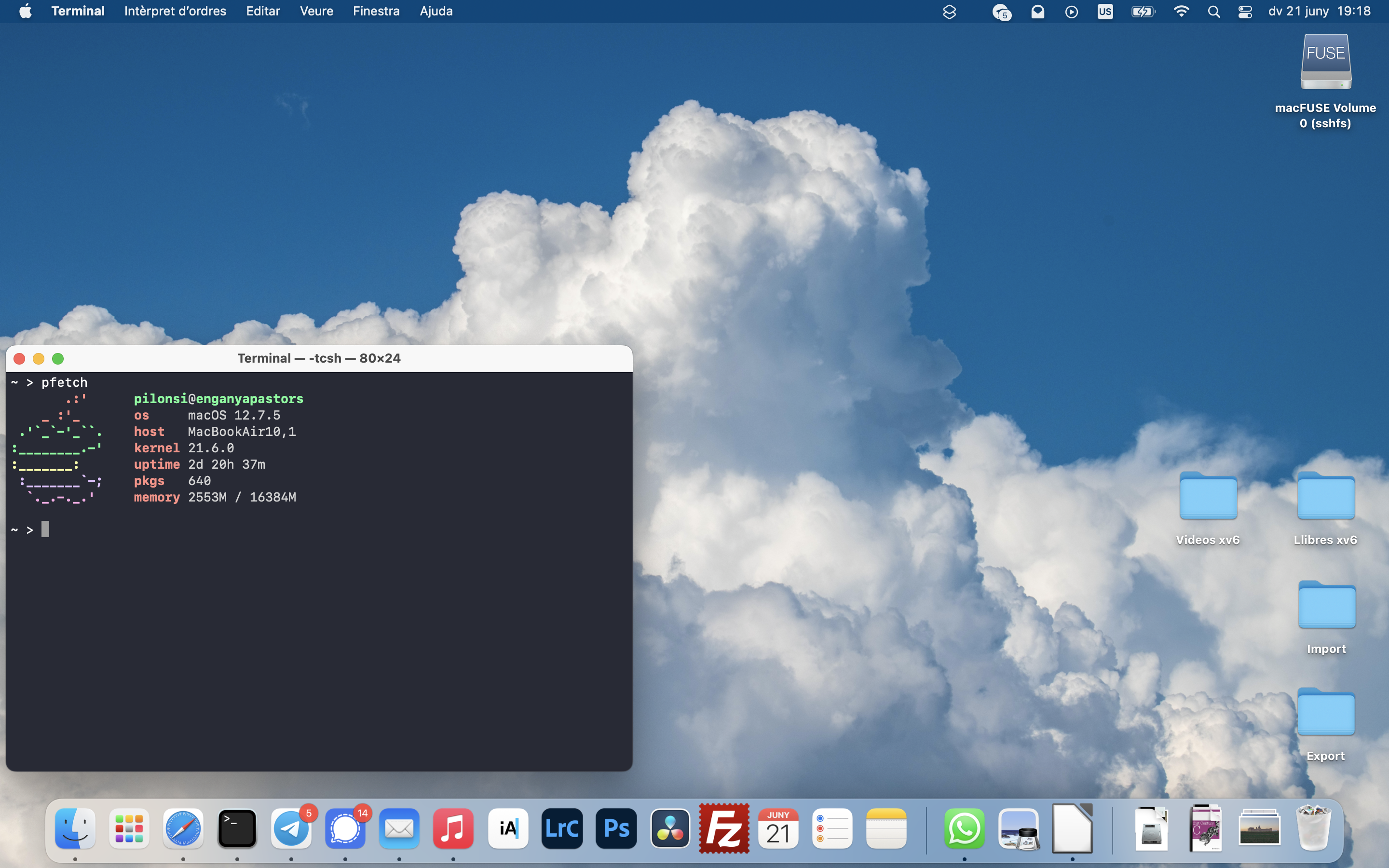Select the Videos xv6 folder
This screenshot has height=868, width=1389.
pos(1208,495)
